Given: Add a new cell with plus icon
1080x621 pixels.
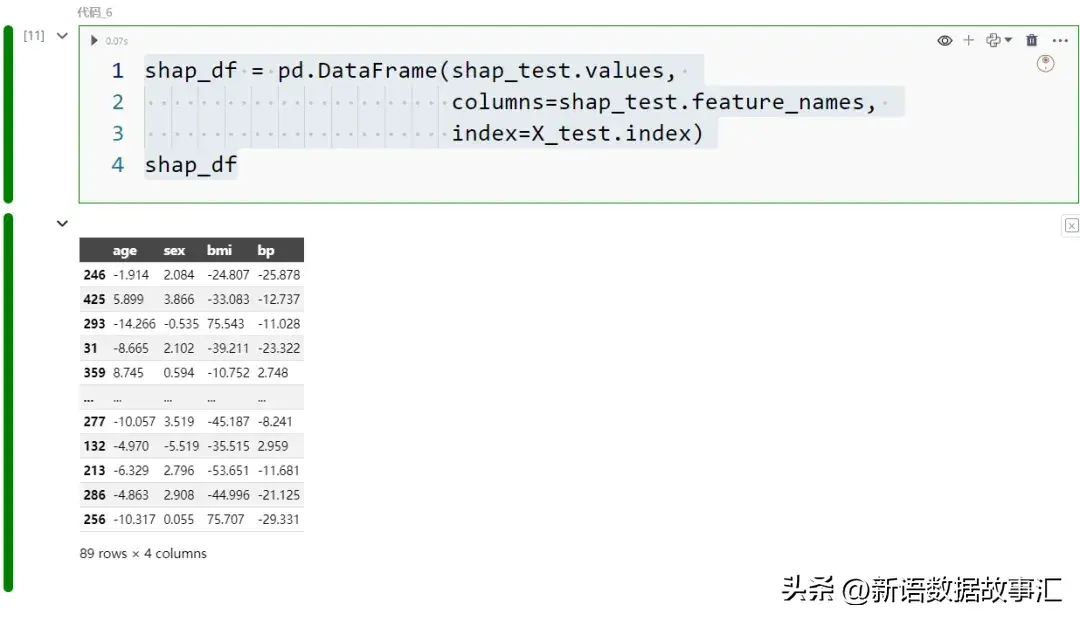Looking at the screenshot, I should coord(968,41).
